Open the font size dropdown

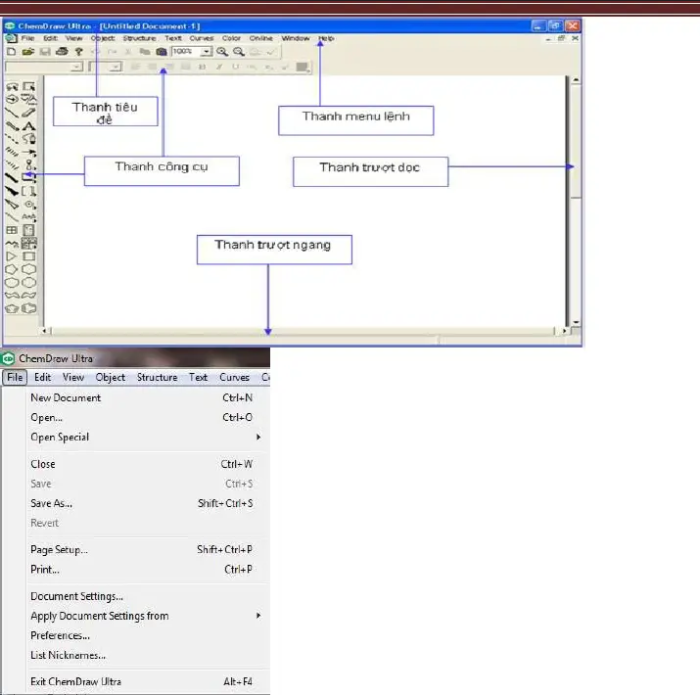[x=116, y=67]
